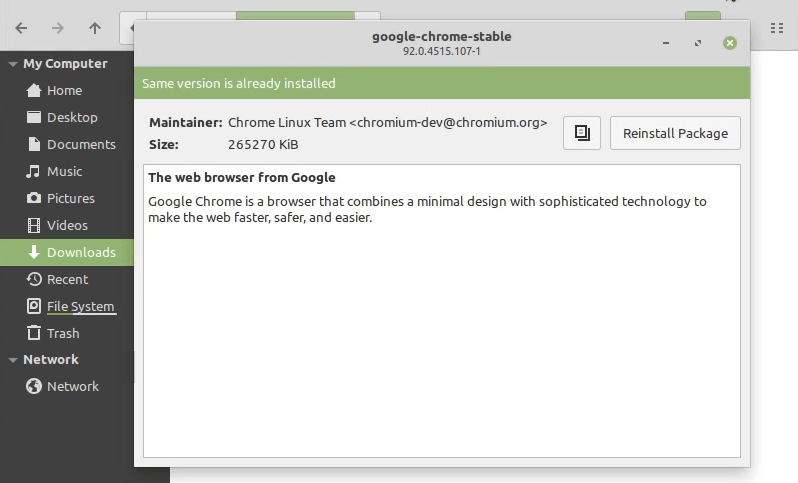The height and width of the screenshot is (483, 798).
Task: Click the Videos film icon
Action: coord(34,225)
